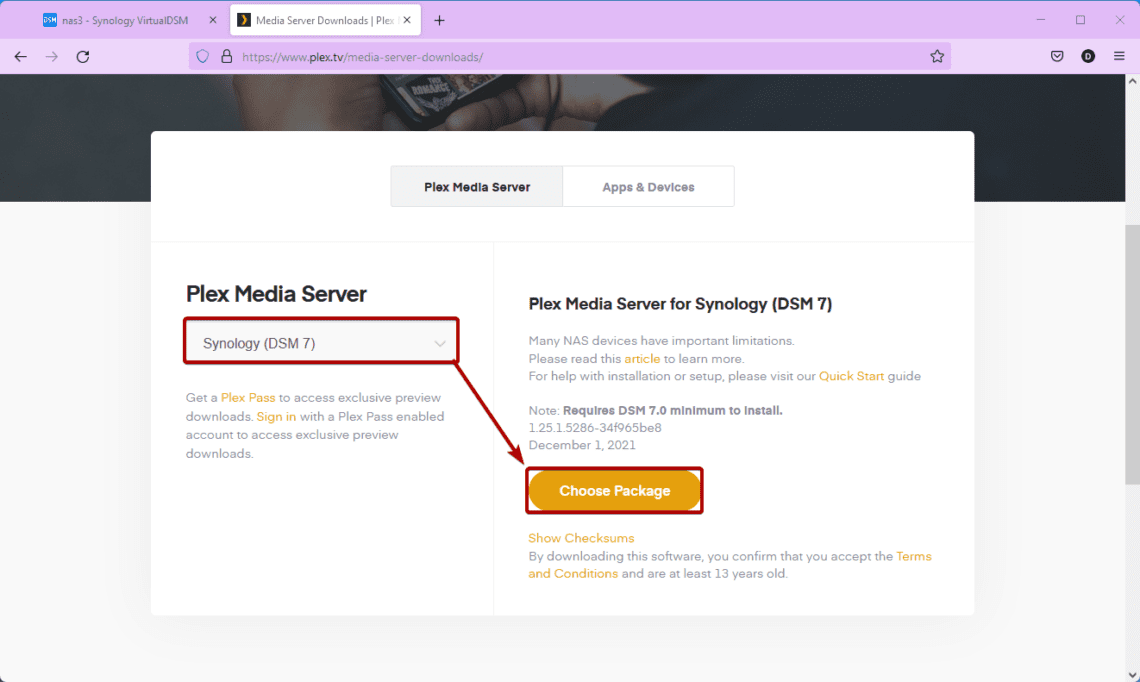The image size is (1140, 682).
Task: Select the Plex Media Server tab
Action: click(477, 187)
